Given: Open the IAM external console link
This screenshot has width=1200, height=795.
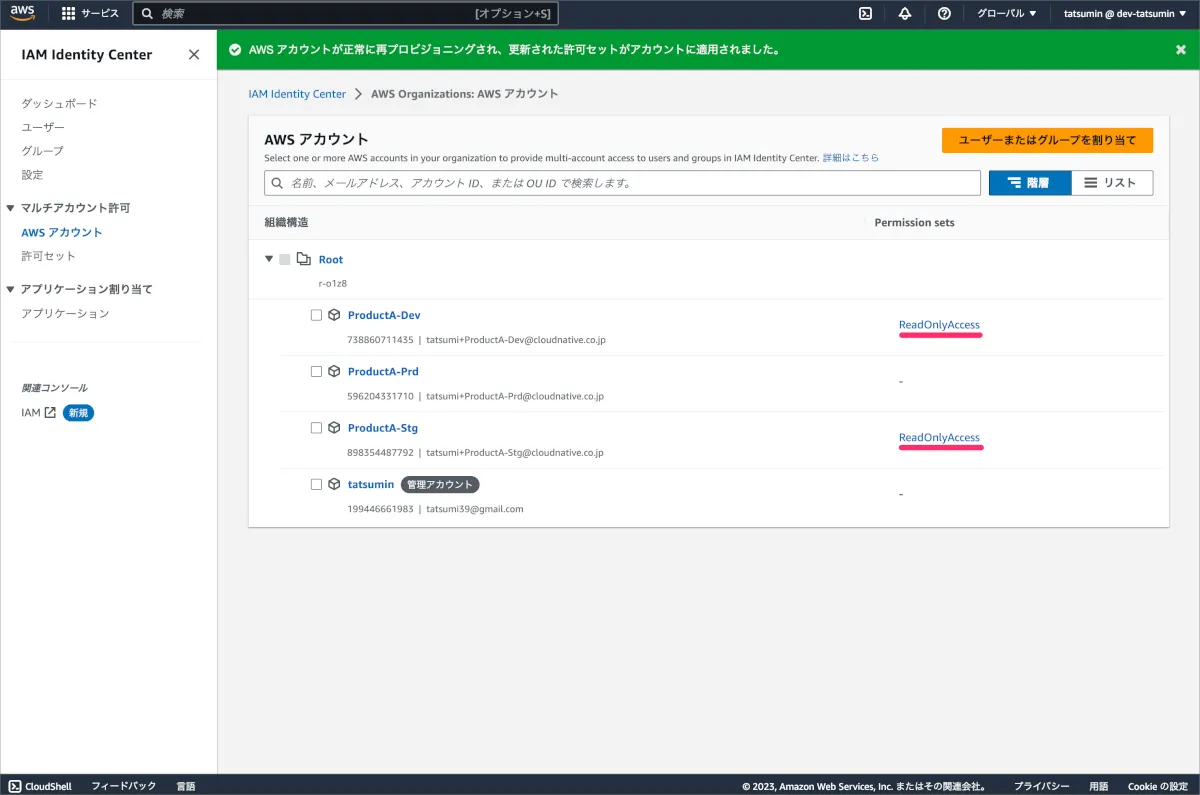Looking at the screenshot, I should tap(38, 412).
